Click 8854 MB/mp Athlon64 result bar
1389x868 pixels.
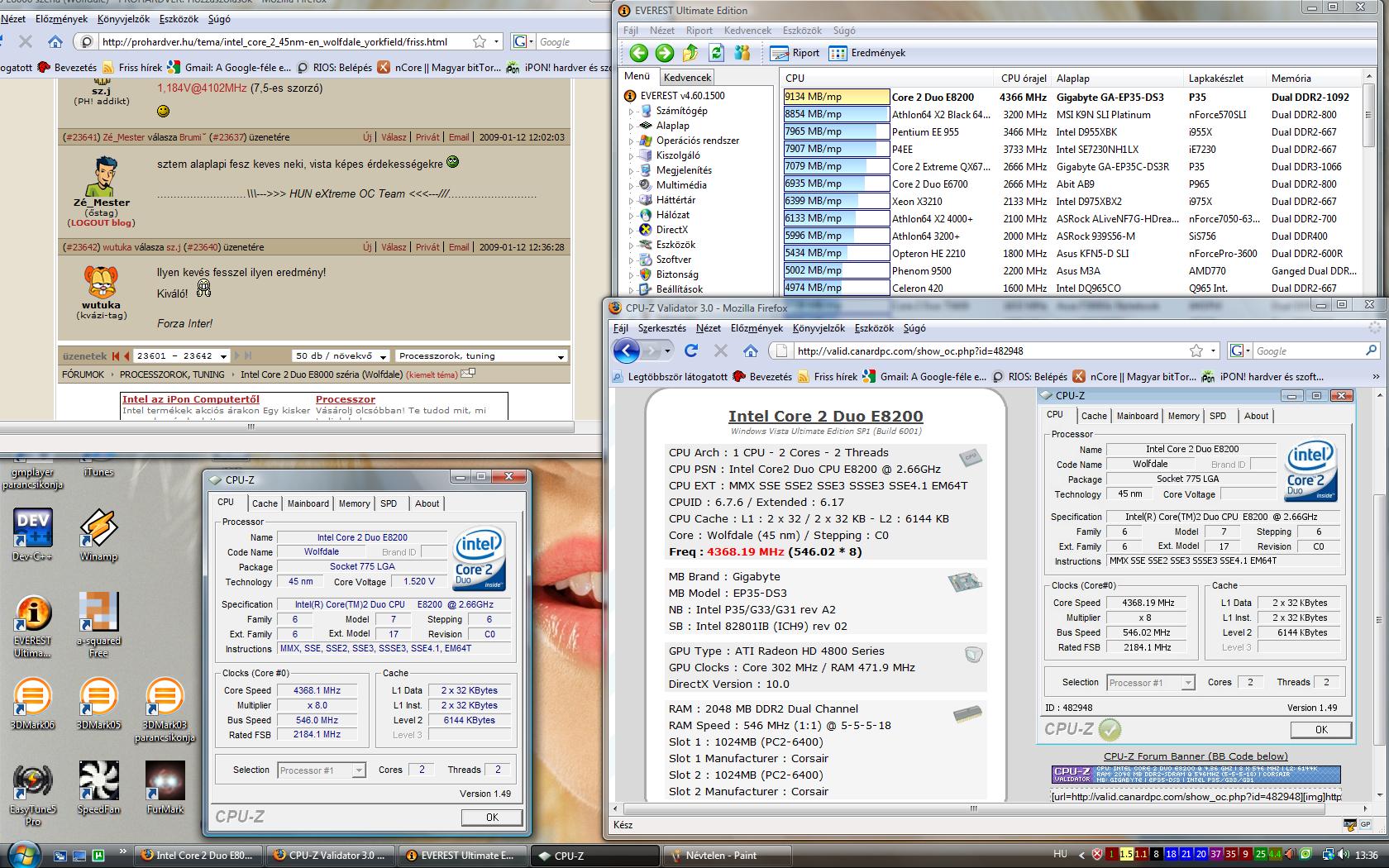pyautogui.click(x=837, y=114)
